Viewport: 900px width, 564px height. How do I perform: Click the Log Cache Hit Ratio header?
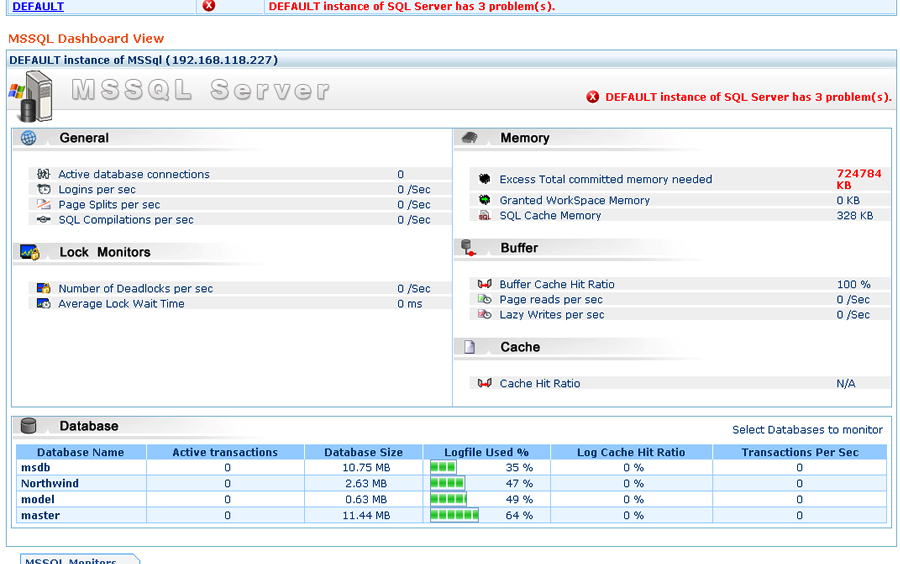631,452
